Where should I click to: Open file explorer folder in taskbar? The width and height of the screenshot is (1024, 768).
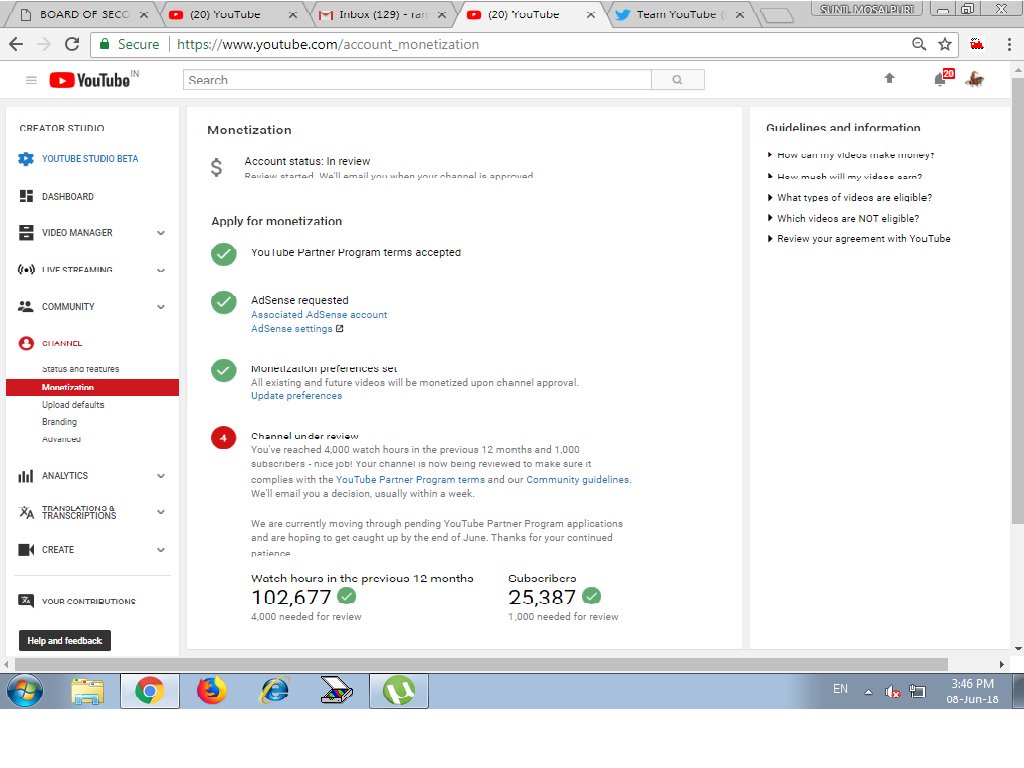(x=88, y=691)
